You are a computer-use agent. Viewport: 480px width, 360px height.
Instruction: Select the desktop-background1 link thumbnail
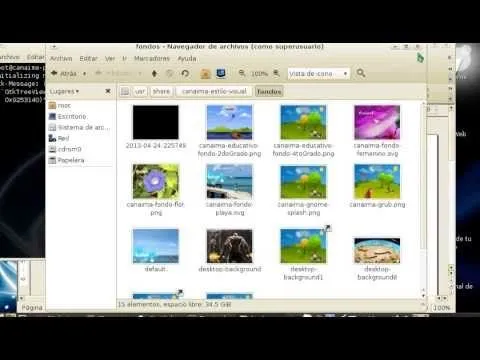(303, 246)
